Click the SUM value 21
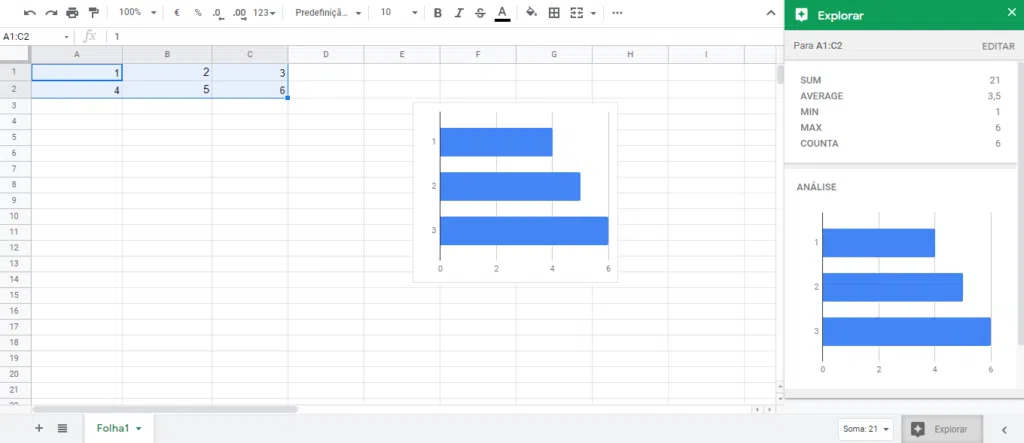 (x=995, y=80)
